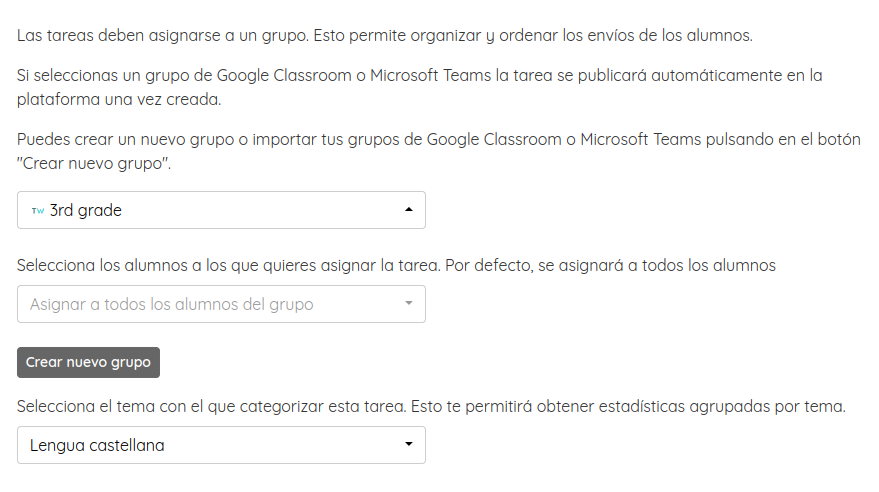Click the 'Puedes crear un nuevo grupo' instruction line

pos(438,139)
